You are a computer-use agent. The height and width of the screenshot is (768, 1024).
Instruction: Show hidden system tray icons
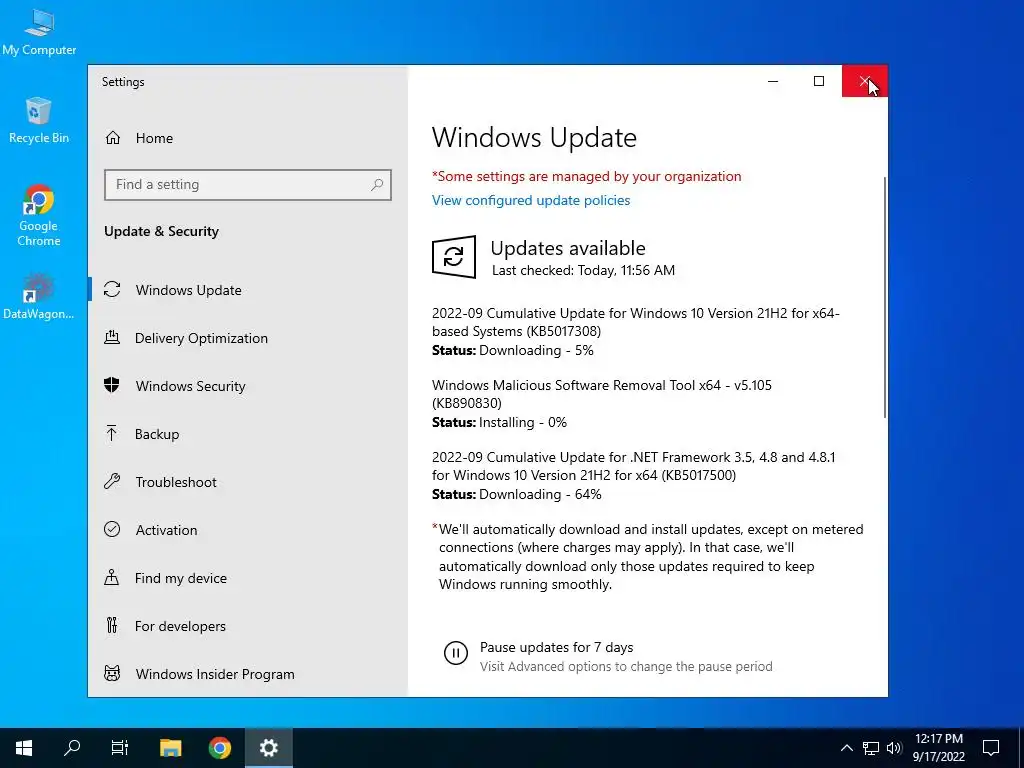click(x=846, y=748)
